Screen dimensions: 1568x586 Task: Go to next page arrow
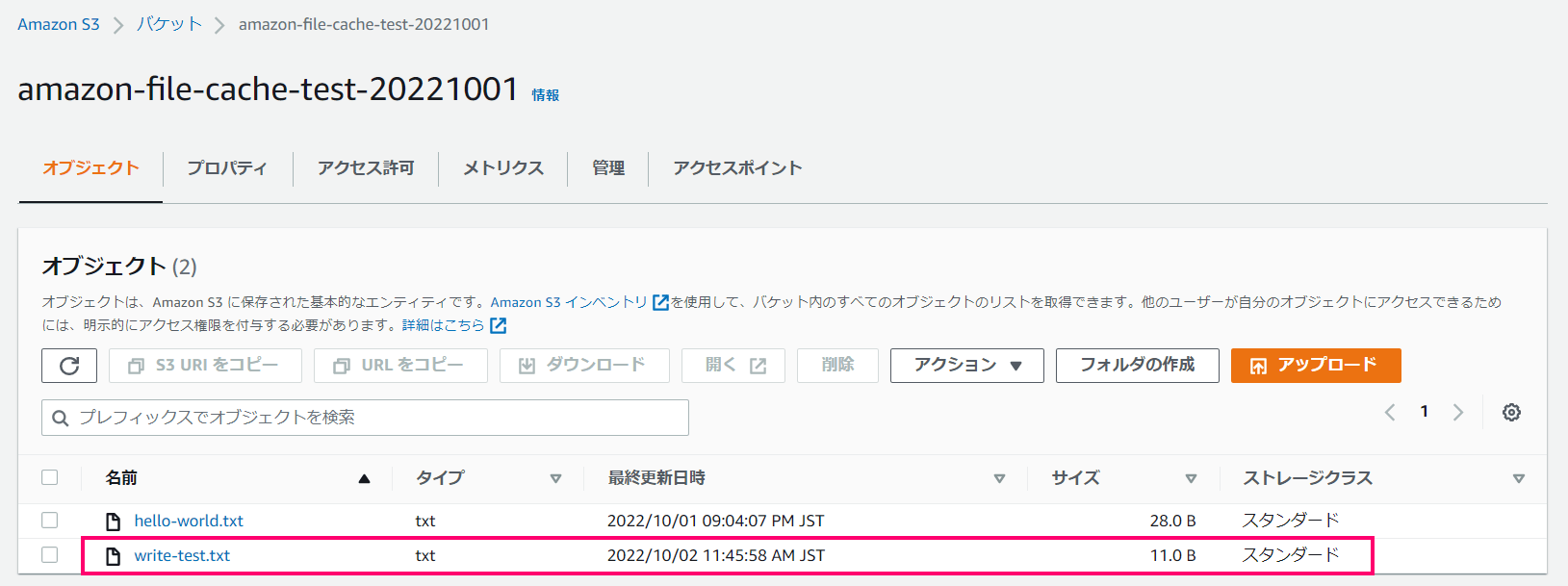pos(1458,412)
